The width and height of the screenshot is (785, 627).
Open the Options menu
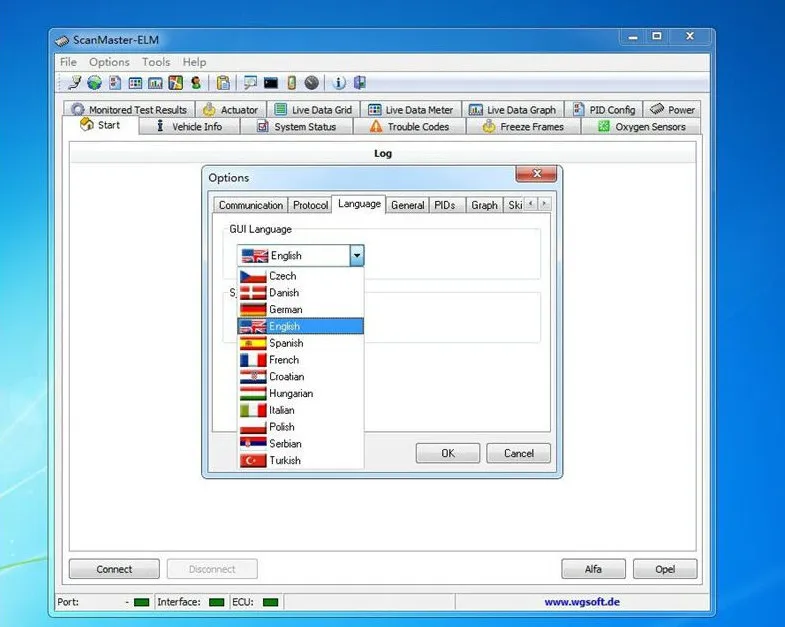(109, 62)
